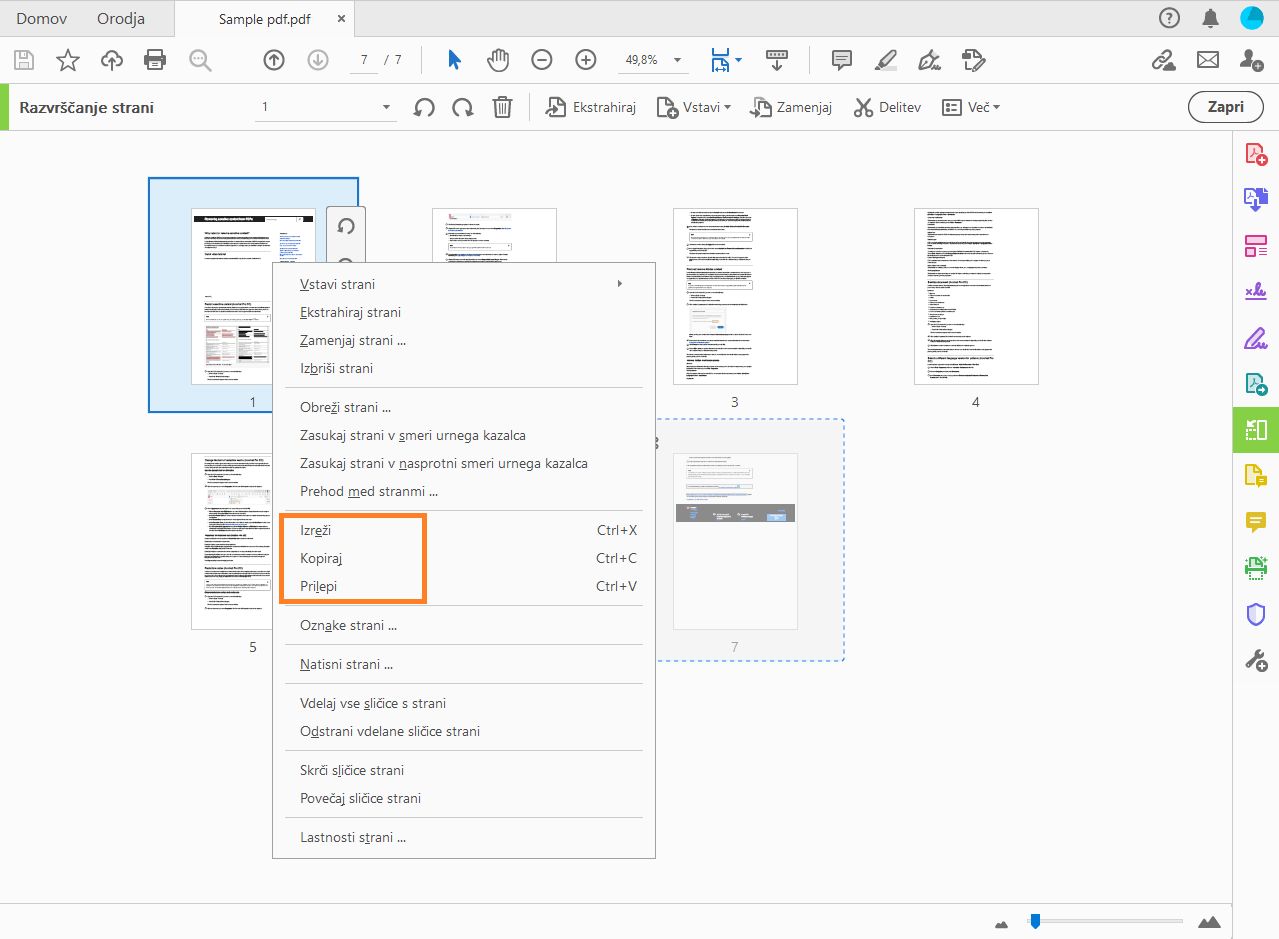Select page 4 thumbnail
Viewport: 1279px width, 939px height.
(976, 296)
